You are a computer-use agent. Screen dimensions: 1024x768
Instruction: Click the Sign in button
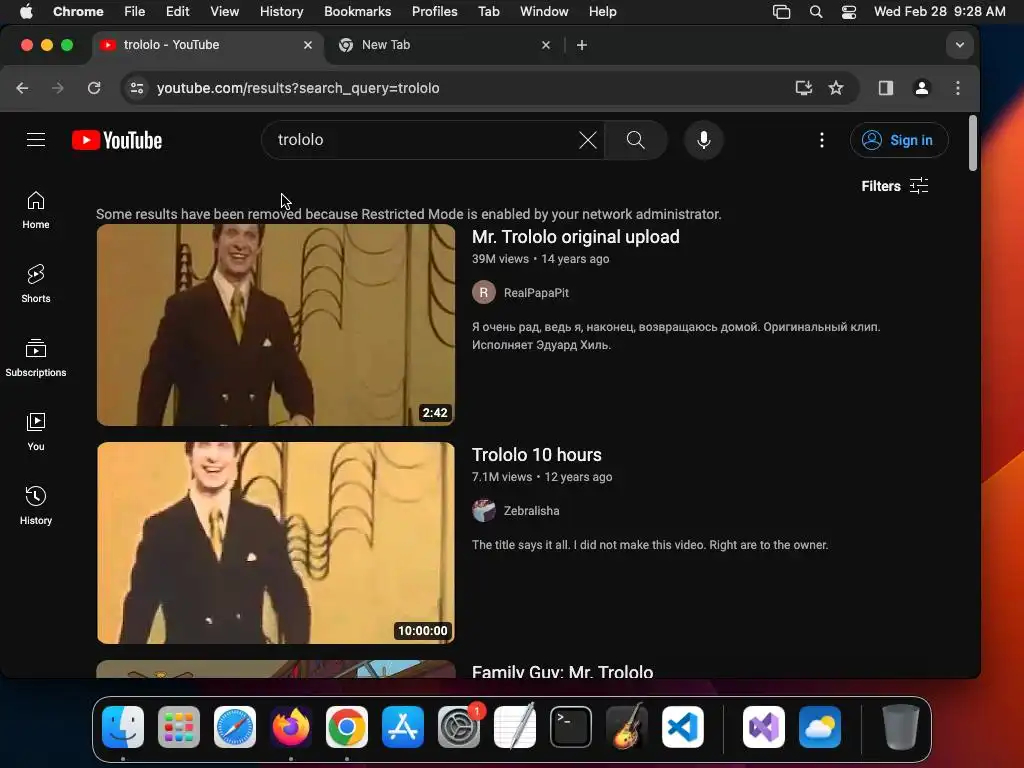(899, 140)
